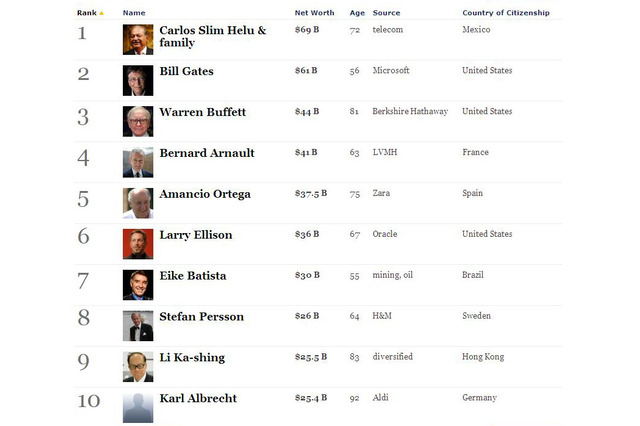Image resolution: width=640 pixels, height=426 pixels.
Task: Open Li Ka-shing's photo thumbnail
Action: click(138, 367)
